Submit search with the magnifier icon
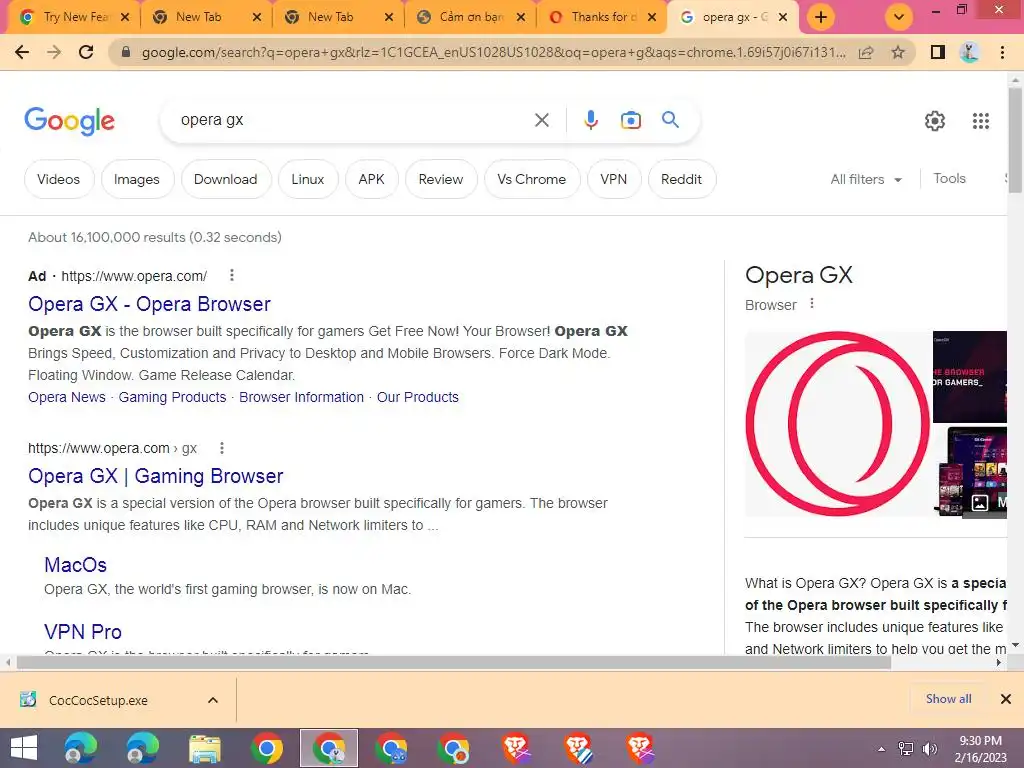 tap(670, 120)
